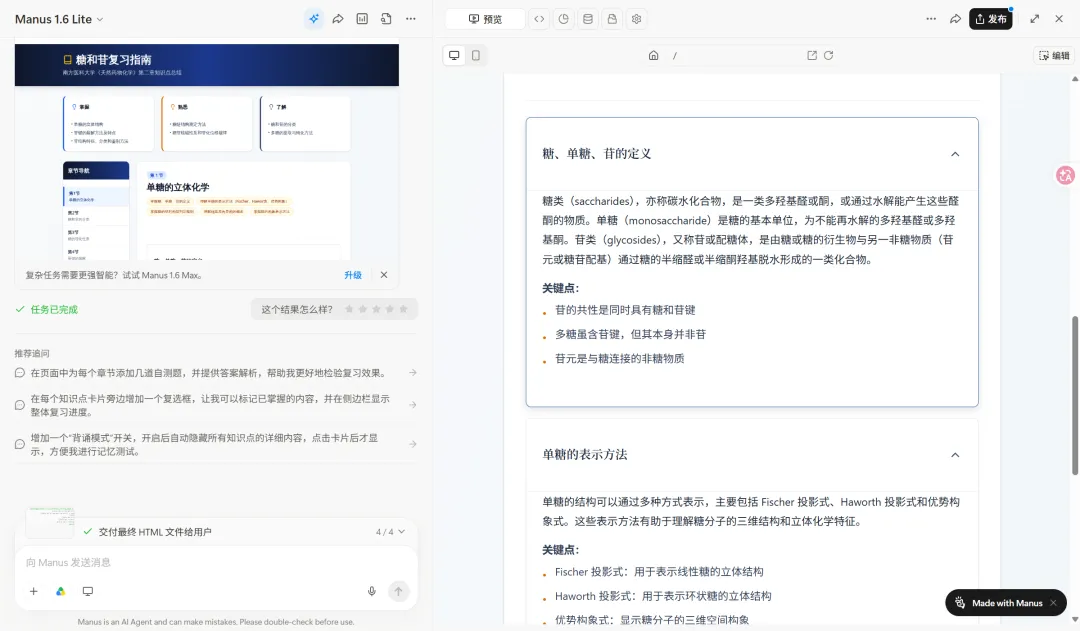Click the Google Drive connector icon
This screenshot has height=631, width=1080.
61,591
